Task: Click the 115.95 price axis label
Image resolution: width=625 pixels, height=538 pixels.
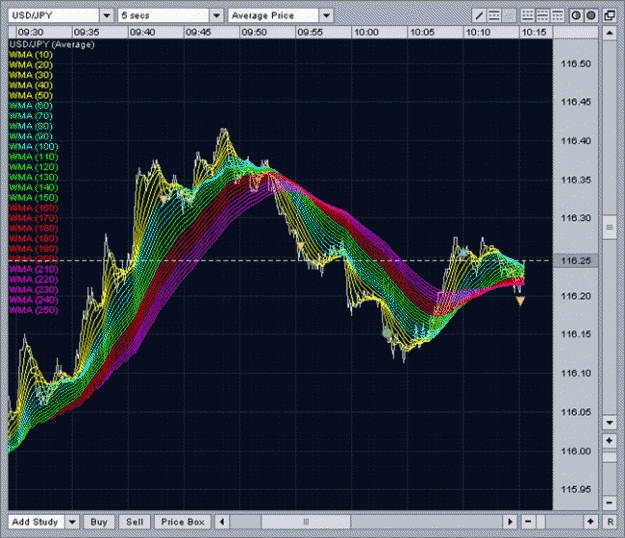Action: (x=576, y=489)
